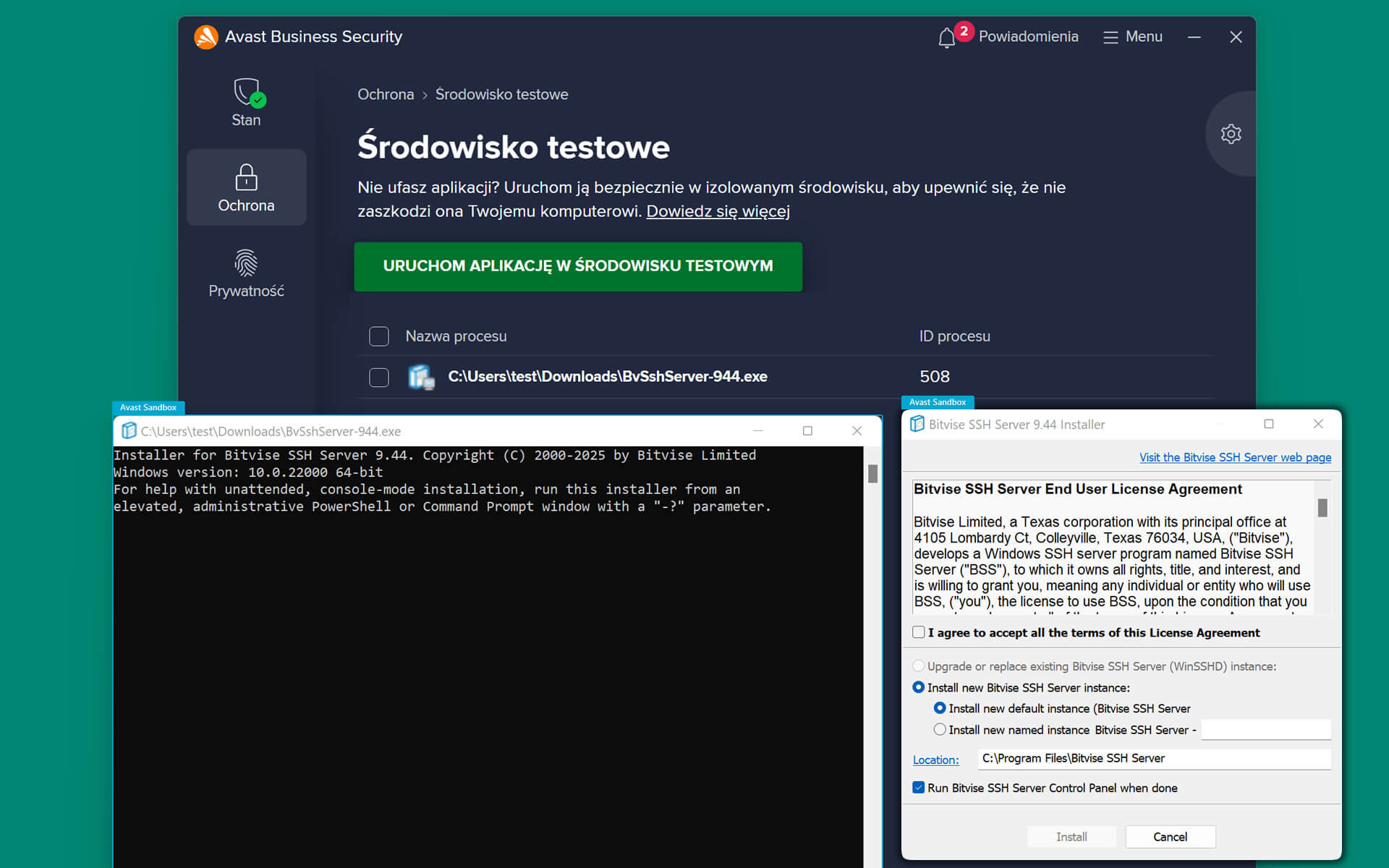Click the license agreement scrollbar thumb
1389x868 pixels.
click(1322, 508)
